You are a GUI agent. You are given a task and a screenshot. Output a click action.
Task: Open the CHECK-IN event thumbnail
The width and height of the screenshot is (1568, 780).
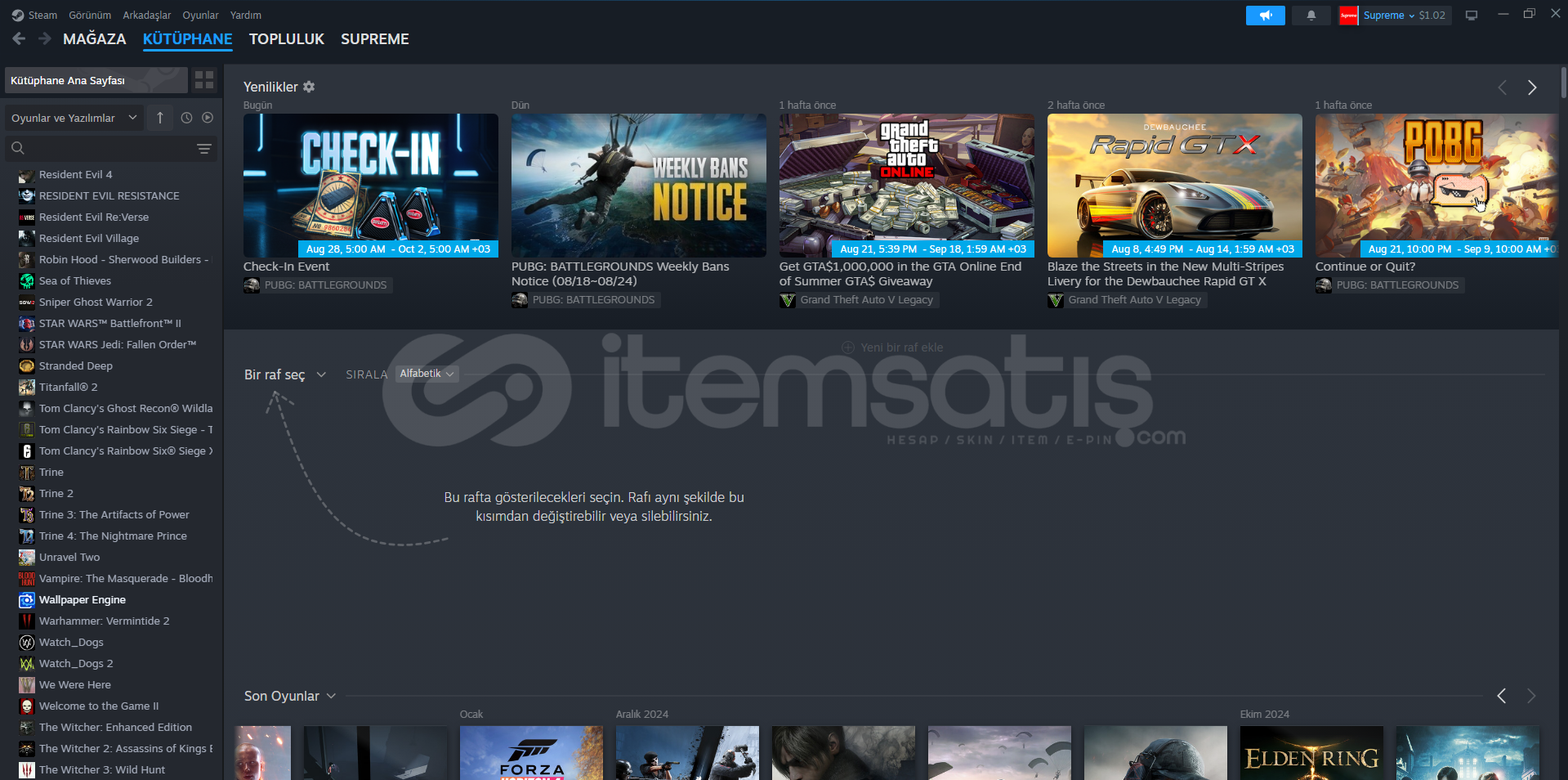(370, 186)
